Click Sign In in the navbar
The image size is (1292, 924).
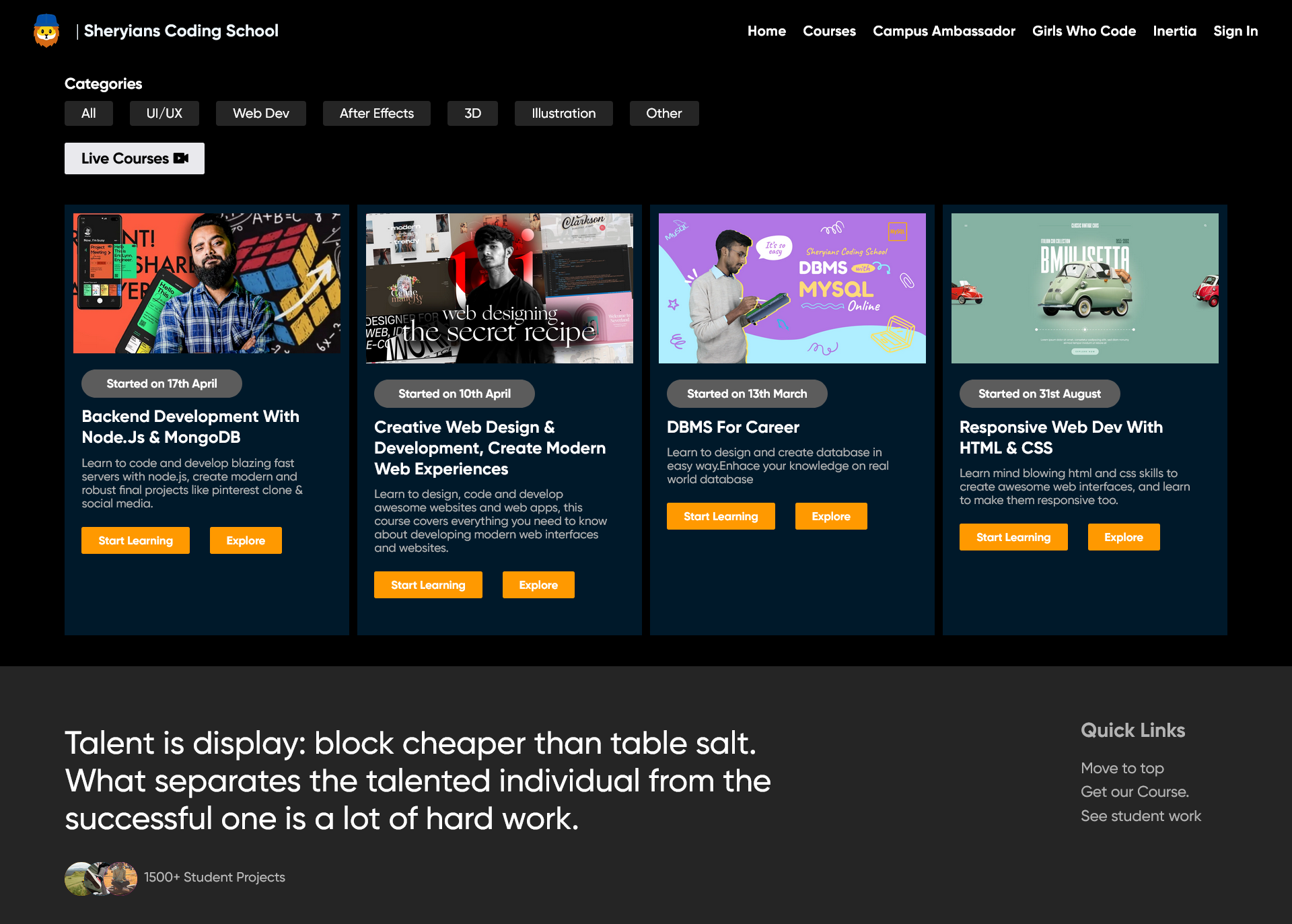click(x=1235, y=31)
